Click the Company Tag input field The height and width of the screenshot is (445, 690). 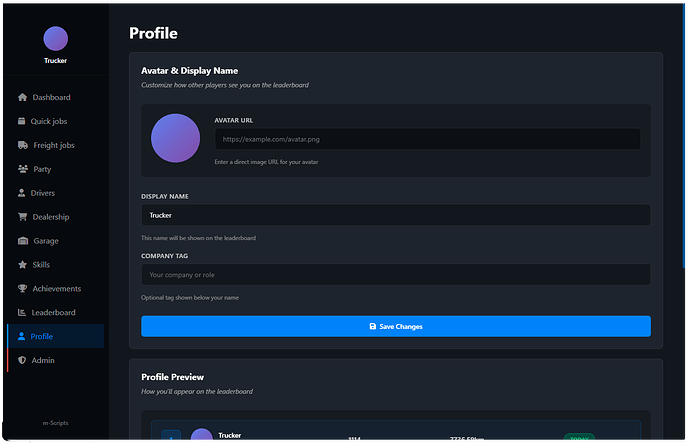[395, 274]
